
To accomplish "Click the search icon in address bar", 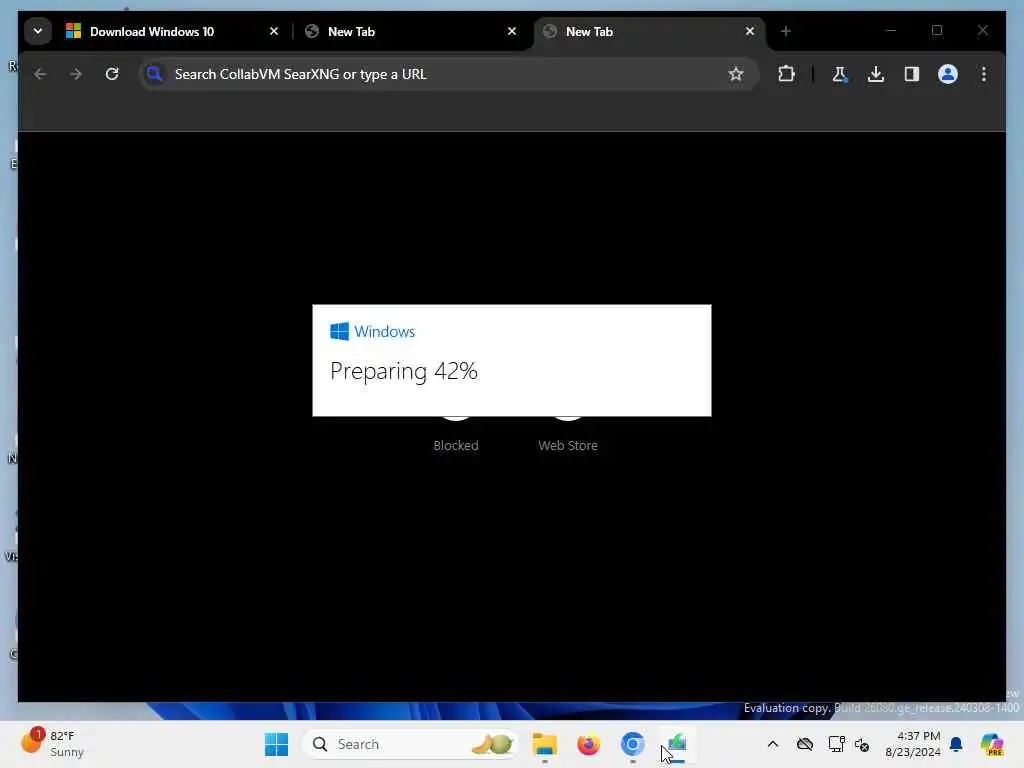I will [x=155, y=74].
